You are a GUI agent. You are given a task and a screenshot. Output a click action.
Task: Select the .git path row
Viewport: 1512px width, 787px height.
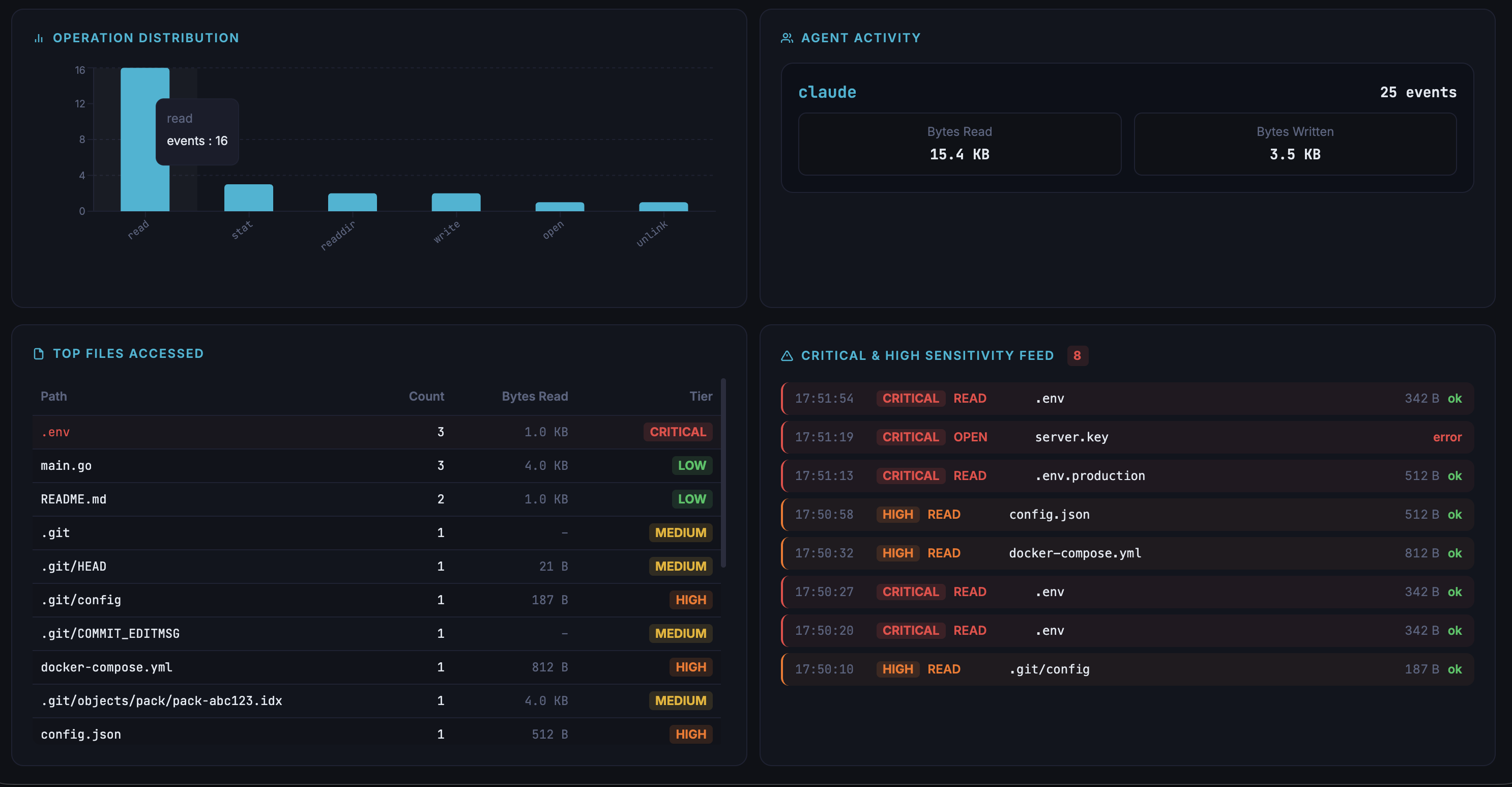point(377,532)
